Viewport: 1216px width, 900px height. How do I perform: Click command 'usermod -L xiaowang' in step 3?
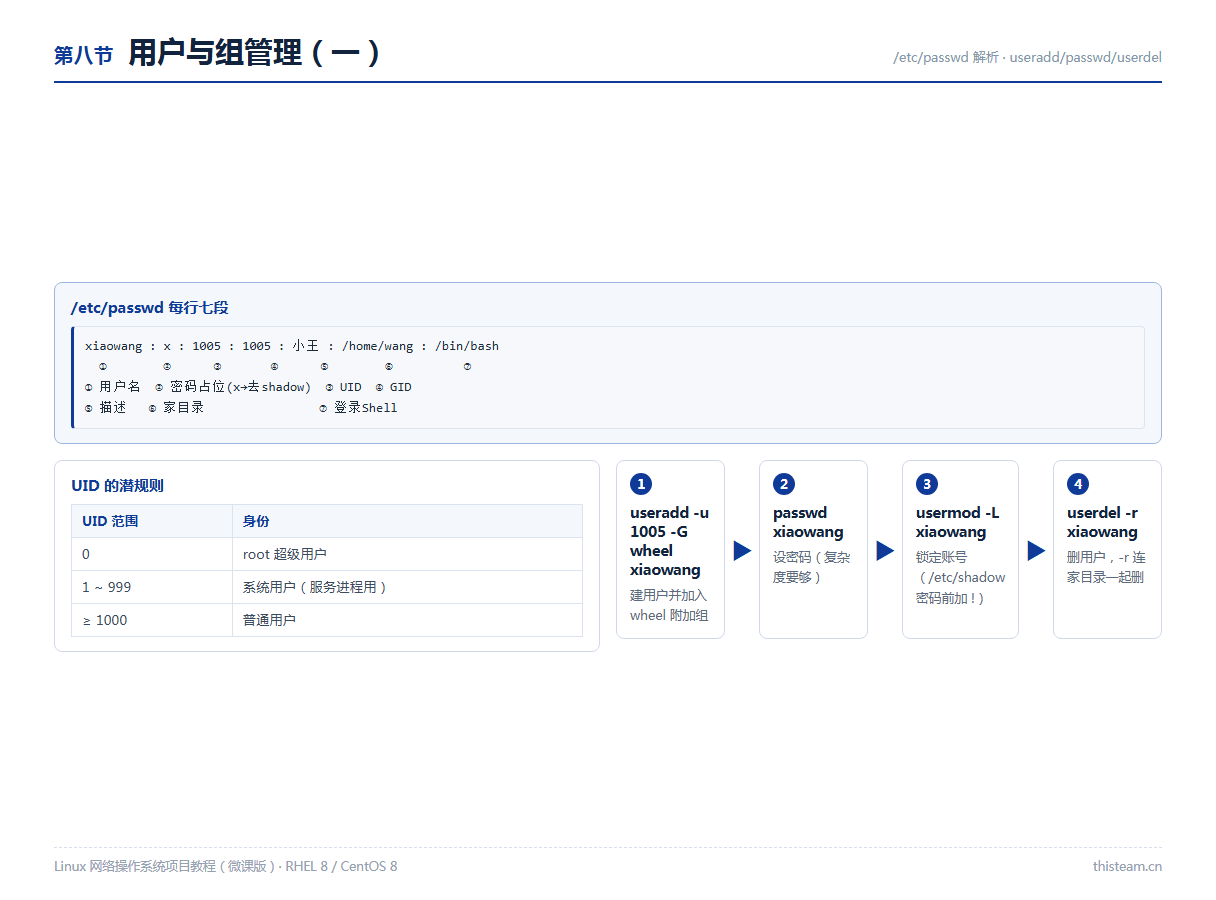[958, 522]
